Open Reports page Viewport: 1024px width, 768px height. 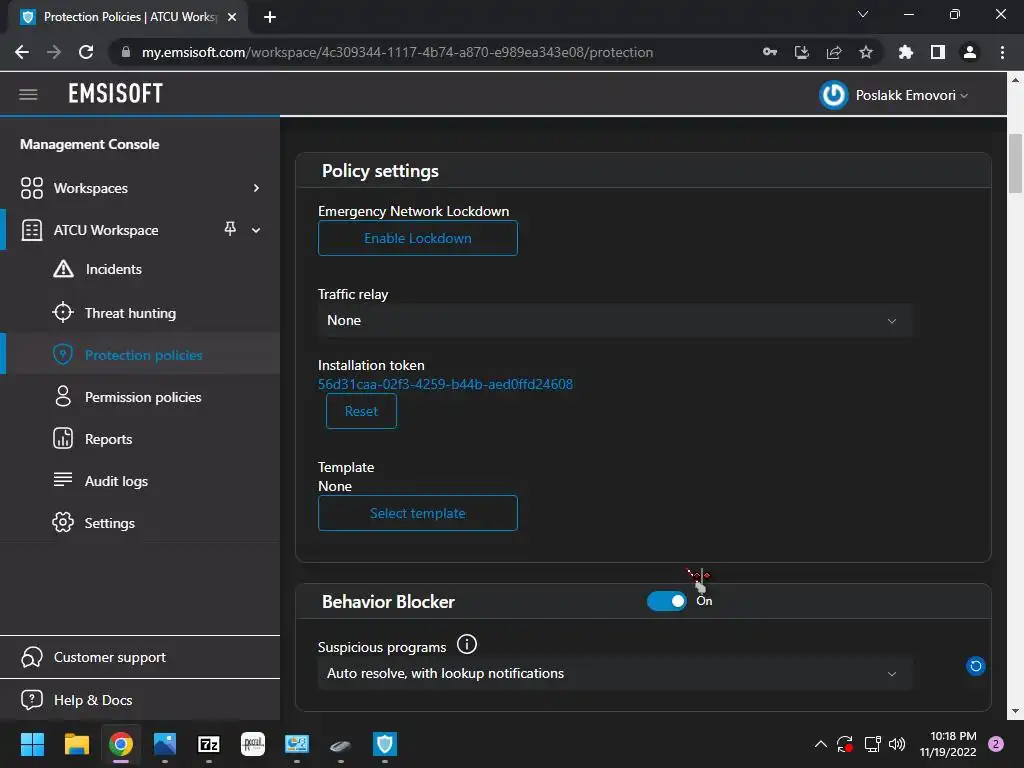point(140,439)
